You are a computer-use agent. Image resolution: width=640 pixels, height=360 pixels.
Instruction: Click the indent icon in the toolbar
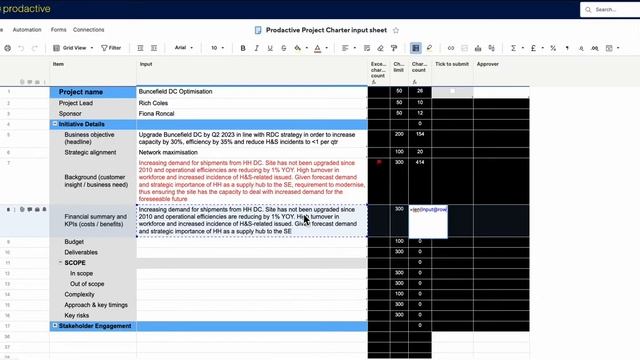[x=154, y=48]
